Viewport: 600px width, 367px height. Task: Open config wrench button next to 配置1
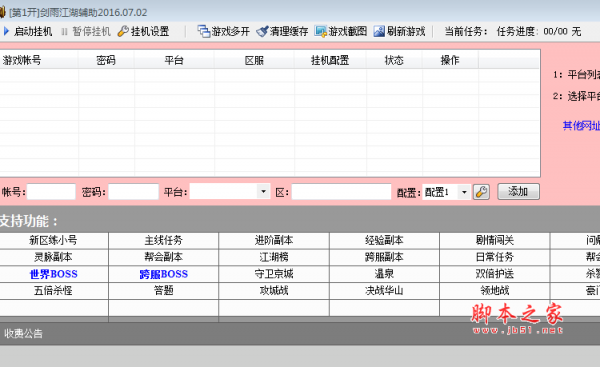tap(481, 192)
